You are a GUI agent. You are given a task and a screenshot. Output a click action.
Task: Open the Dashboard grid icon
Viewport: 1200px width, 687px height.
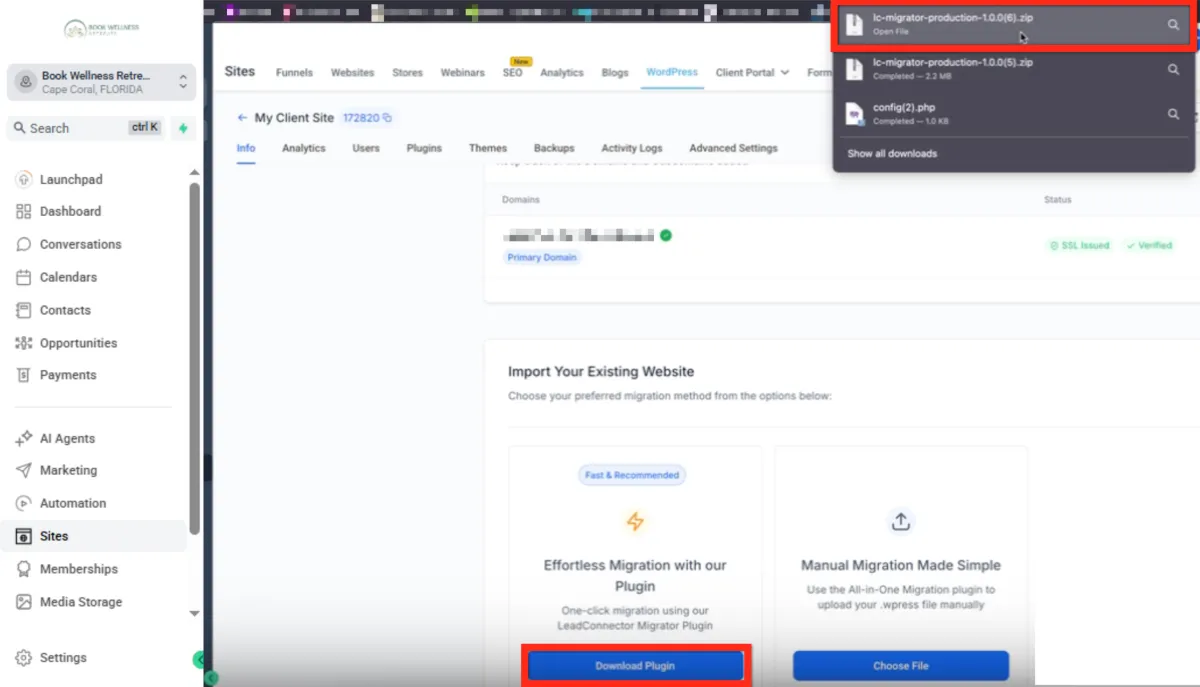pyautogui.click(x=24, y=212)
